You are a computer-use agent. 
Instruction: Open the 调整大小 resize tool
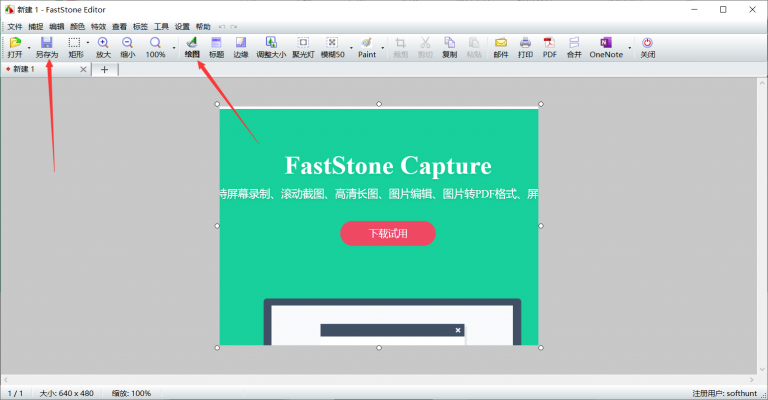(271, 47)
